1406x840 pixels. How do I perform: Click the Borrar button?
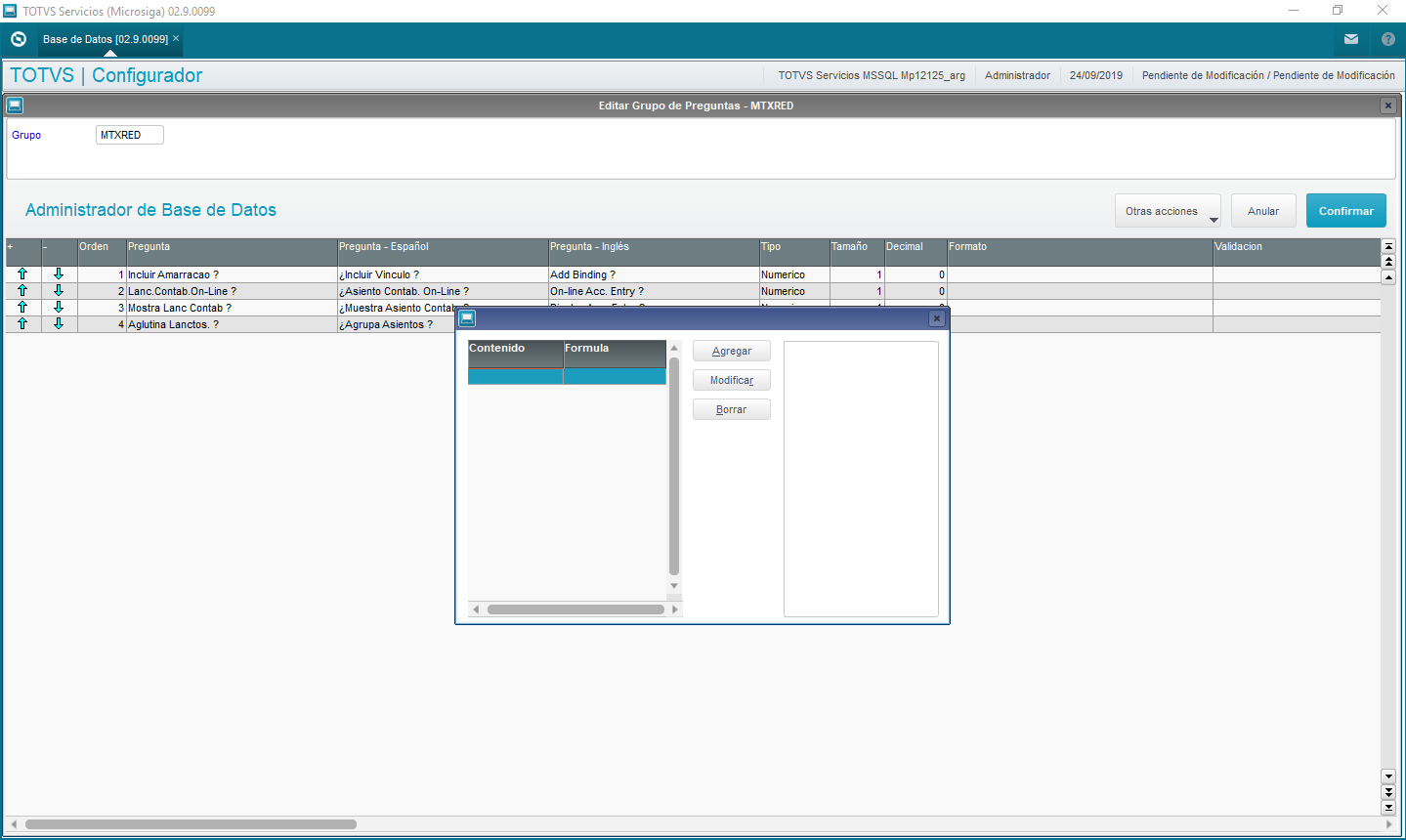(732, 409)
